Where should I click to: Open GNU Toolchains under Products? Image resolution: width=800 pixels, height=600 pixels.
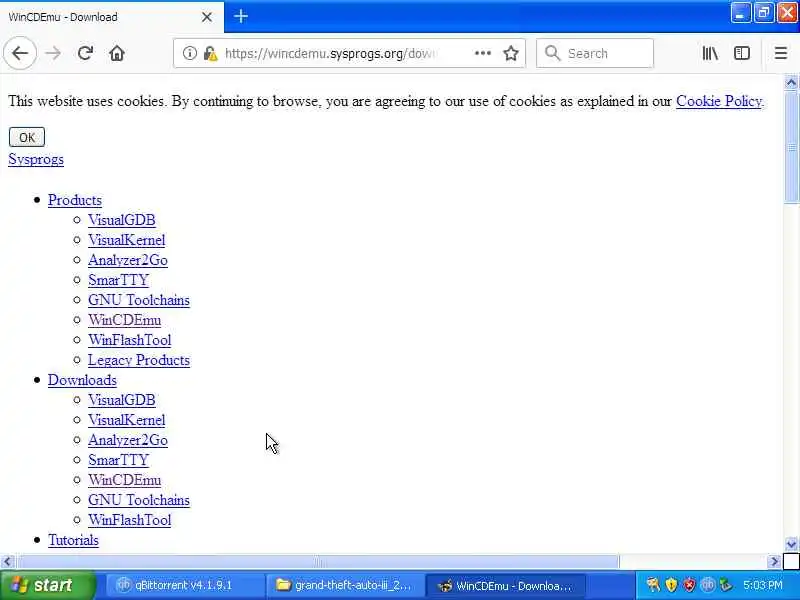(139, 300)
